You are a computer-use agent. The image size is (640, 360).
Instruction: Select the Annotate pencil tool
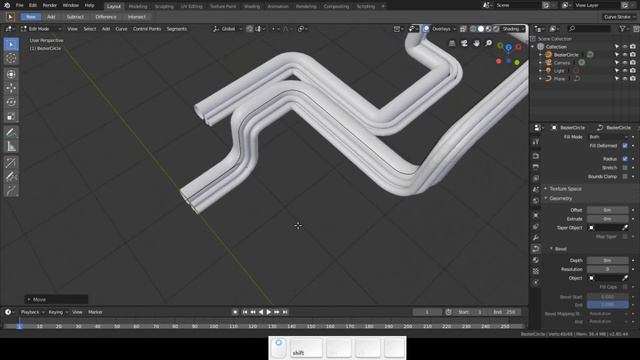(11, 132)
